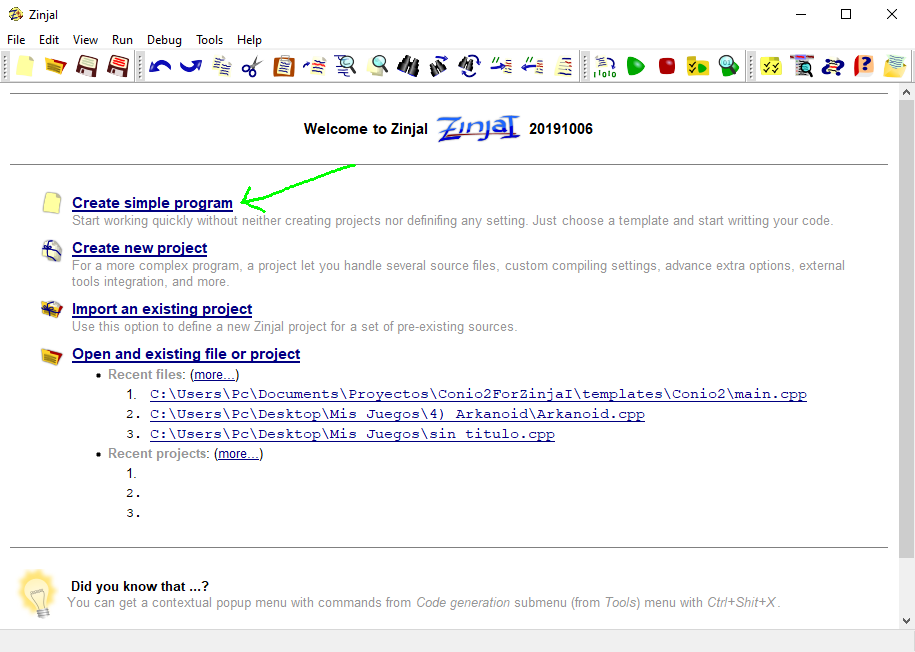Click the Comment lines icon
Screen dimensions: 915x652
(501, 66)
